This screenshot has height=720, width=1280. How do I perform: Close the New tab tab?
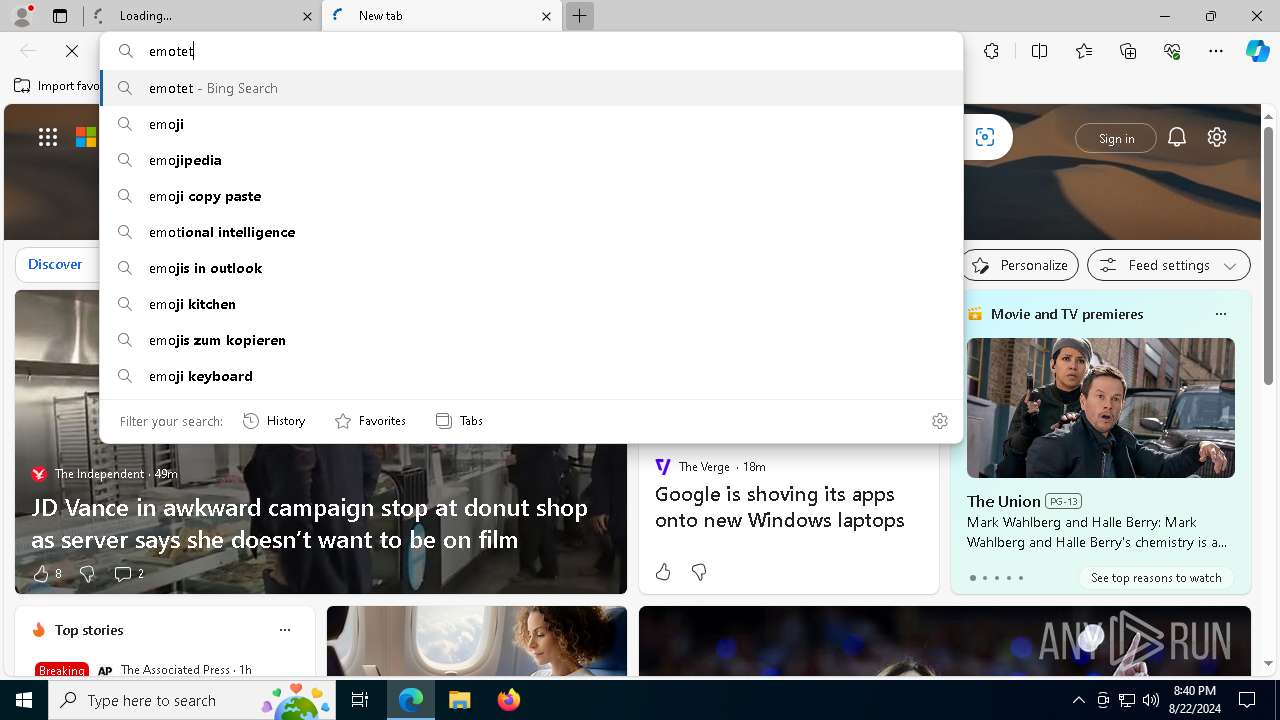click(x=546, y=16)
